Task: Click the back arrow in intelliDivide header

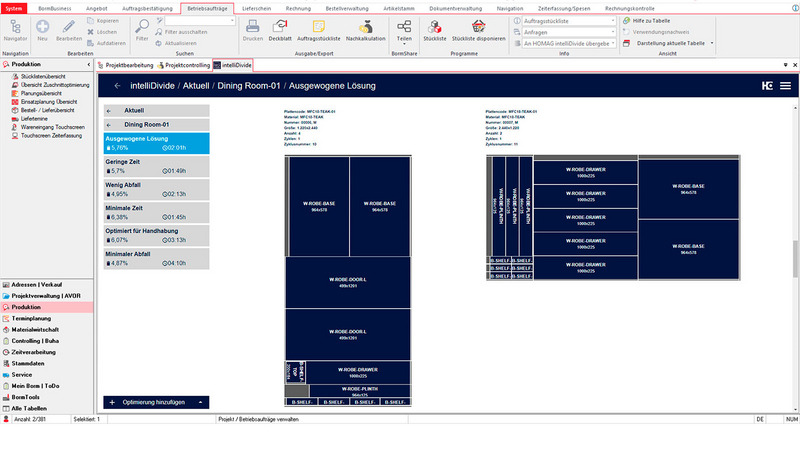Action: pyautogui.click(x=118, y=87)
